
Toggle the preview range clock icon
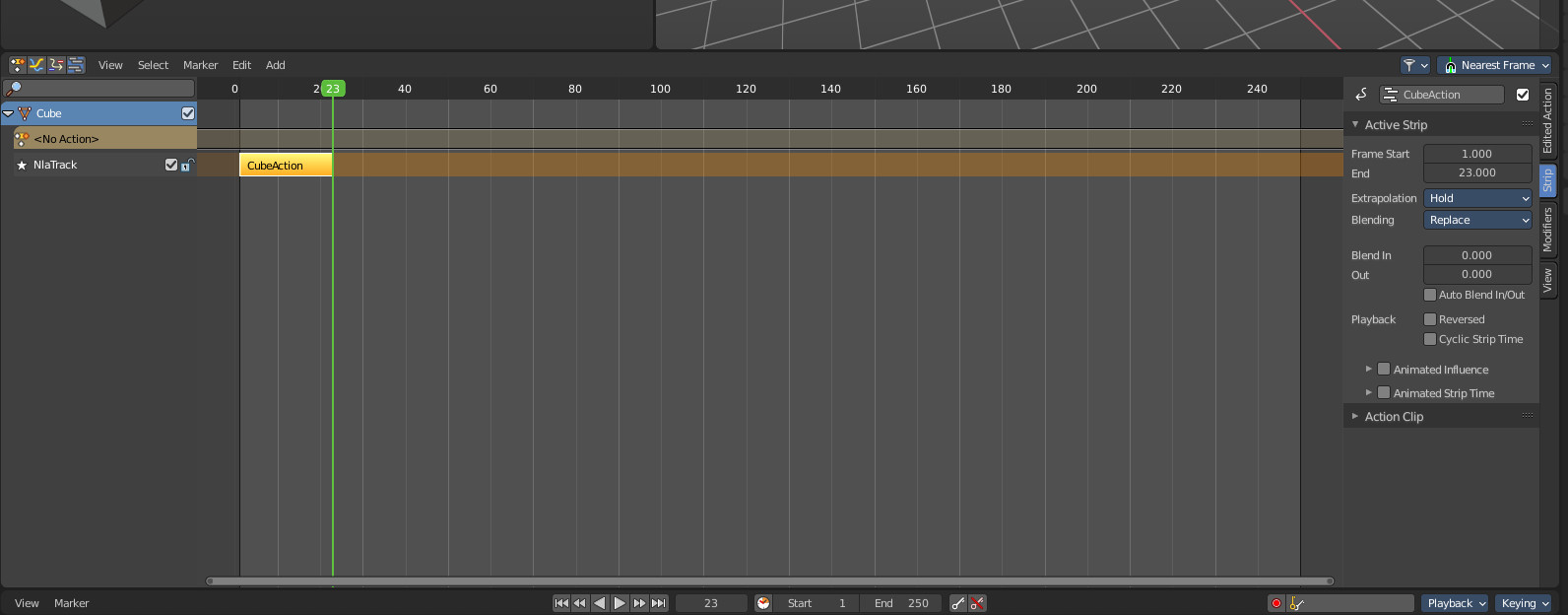[x=763, y=603]
